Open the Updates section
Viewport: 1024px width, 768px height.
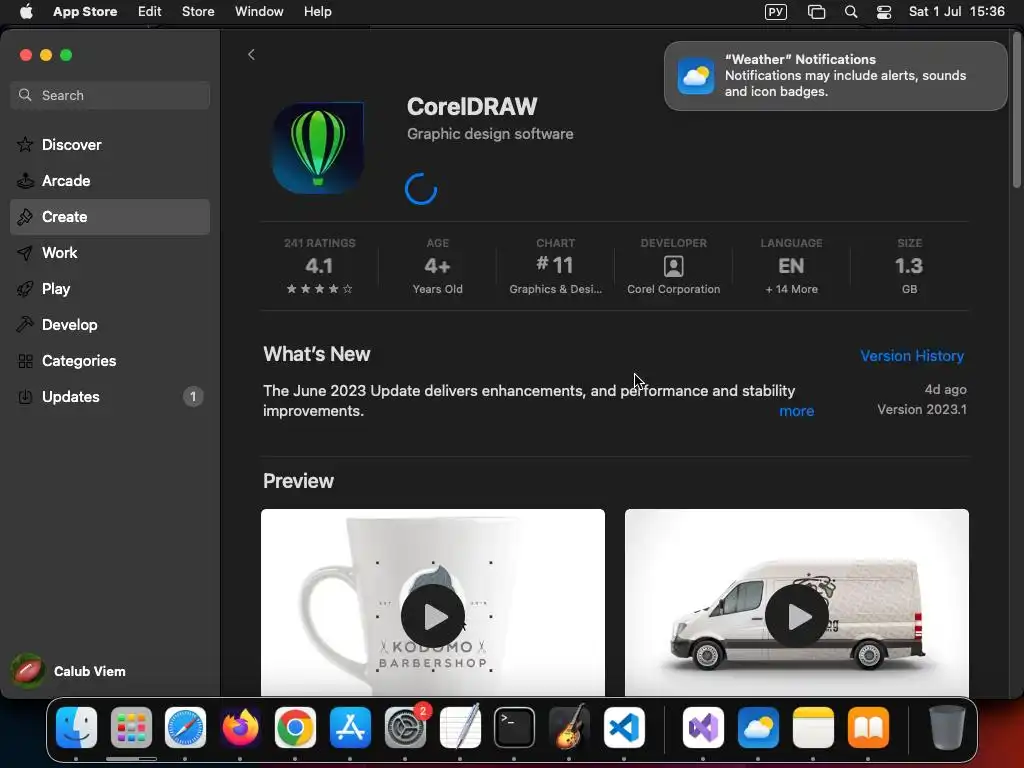(x=110, y=396)
